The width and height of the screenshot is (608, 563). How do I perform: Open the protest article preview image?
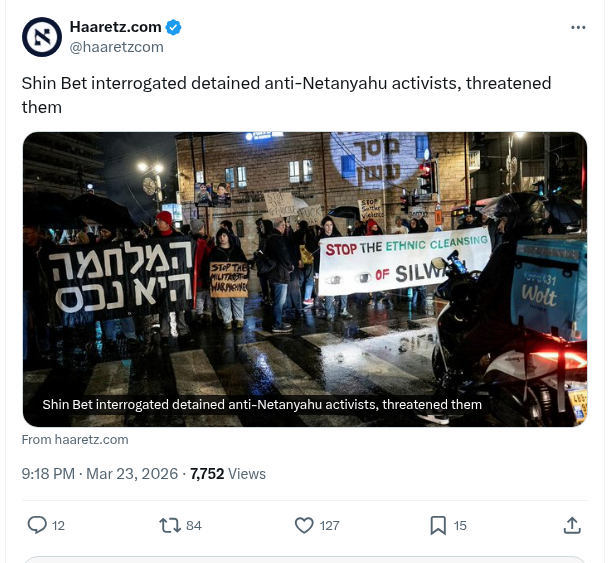pos(305,279)
